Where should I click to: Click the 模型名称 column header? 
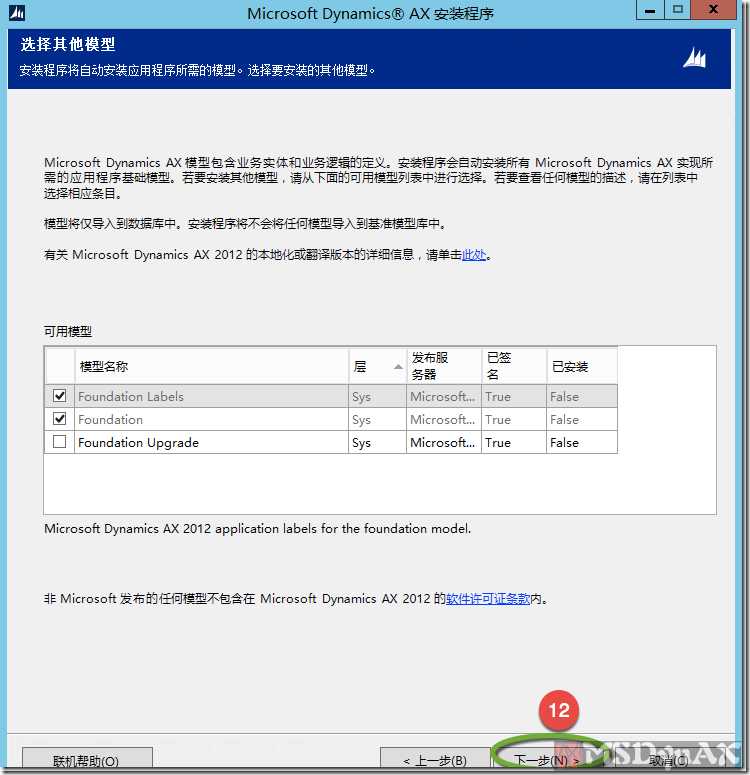(212, 366)
